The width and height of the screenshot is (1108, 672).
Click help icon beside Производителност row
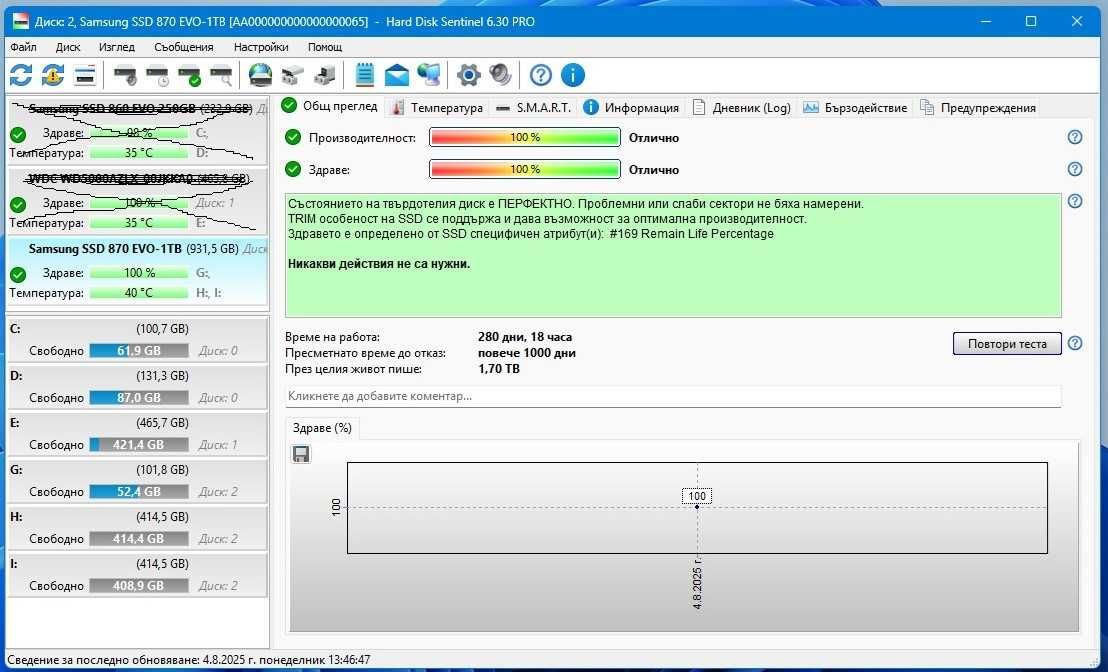(1075, 137)
